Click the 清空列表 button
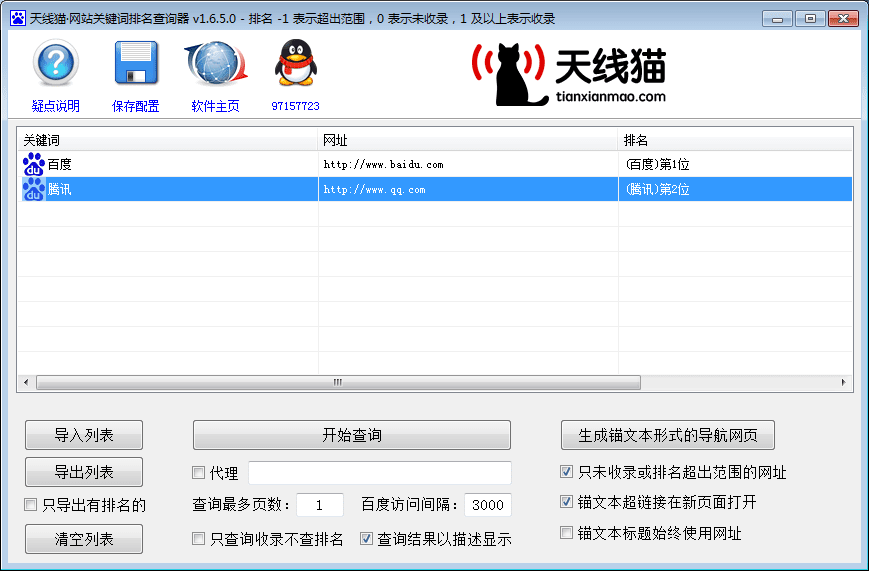869x571 pixels. [84, 539]
